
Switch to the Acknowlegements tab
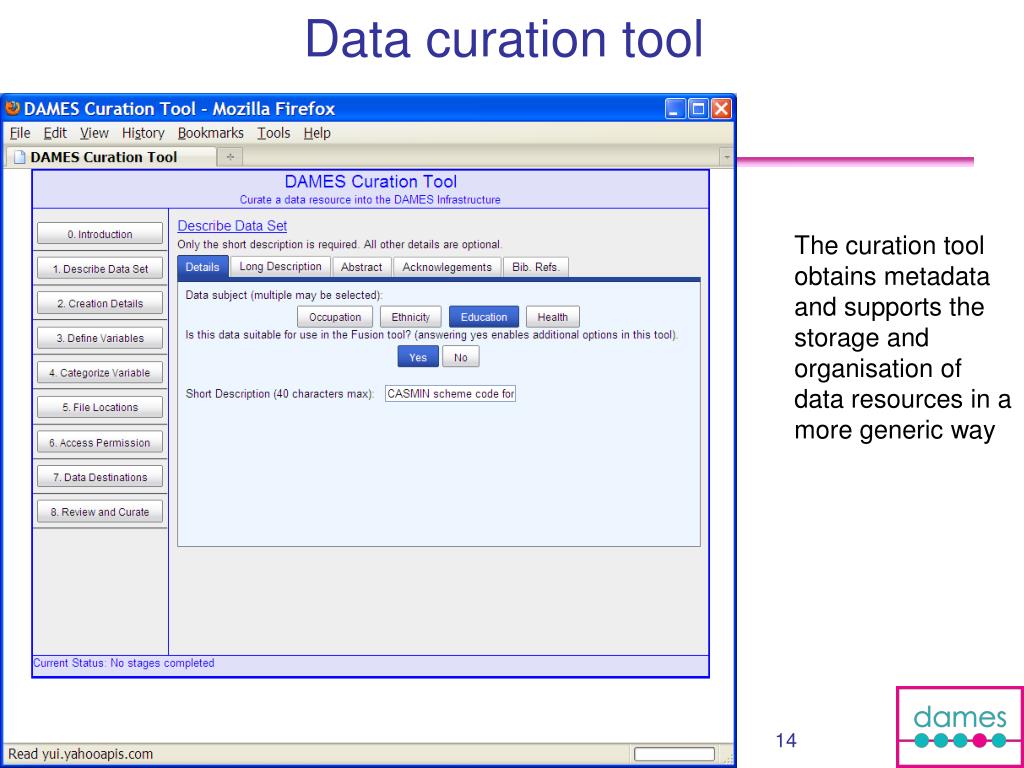click(447, 266)
